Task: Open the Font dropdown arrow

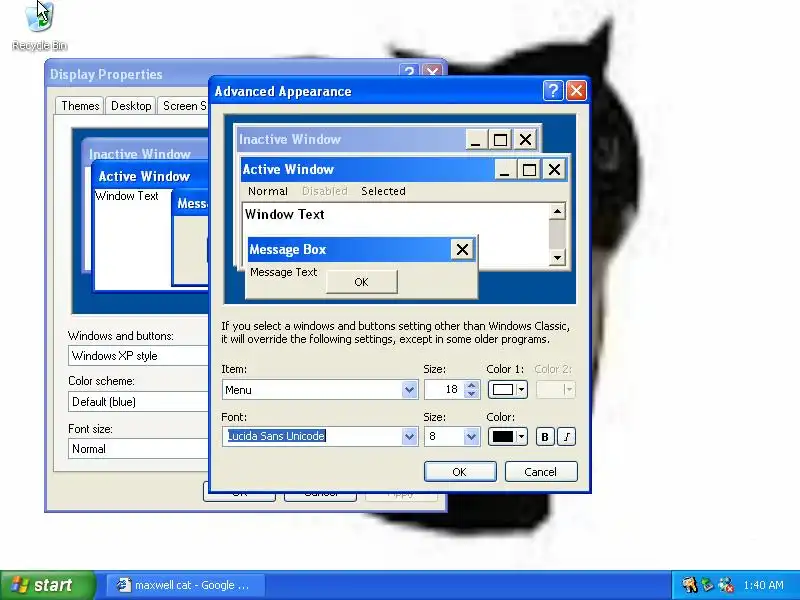Action: click(x=409, y=437)
